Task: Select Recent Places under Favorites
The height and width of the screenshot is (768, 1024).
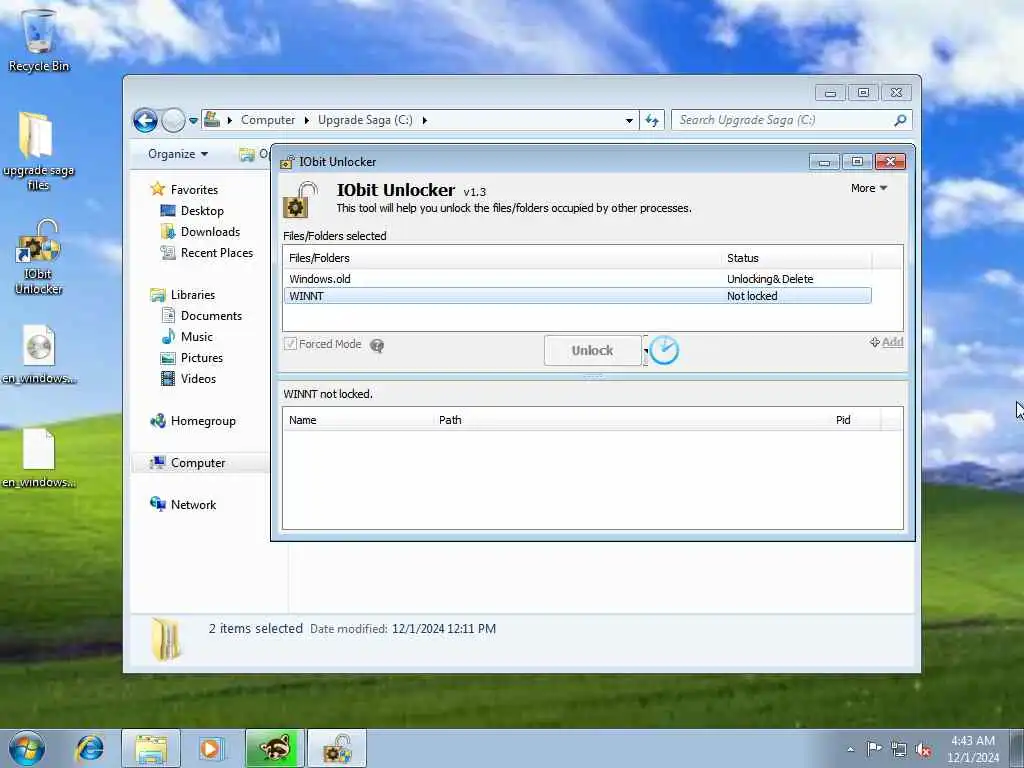Action: (217, 253)
